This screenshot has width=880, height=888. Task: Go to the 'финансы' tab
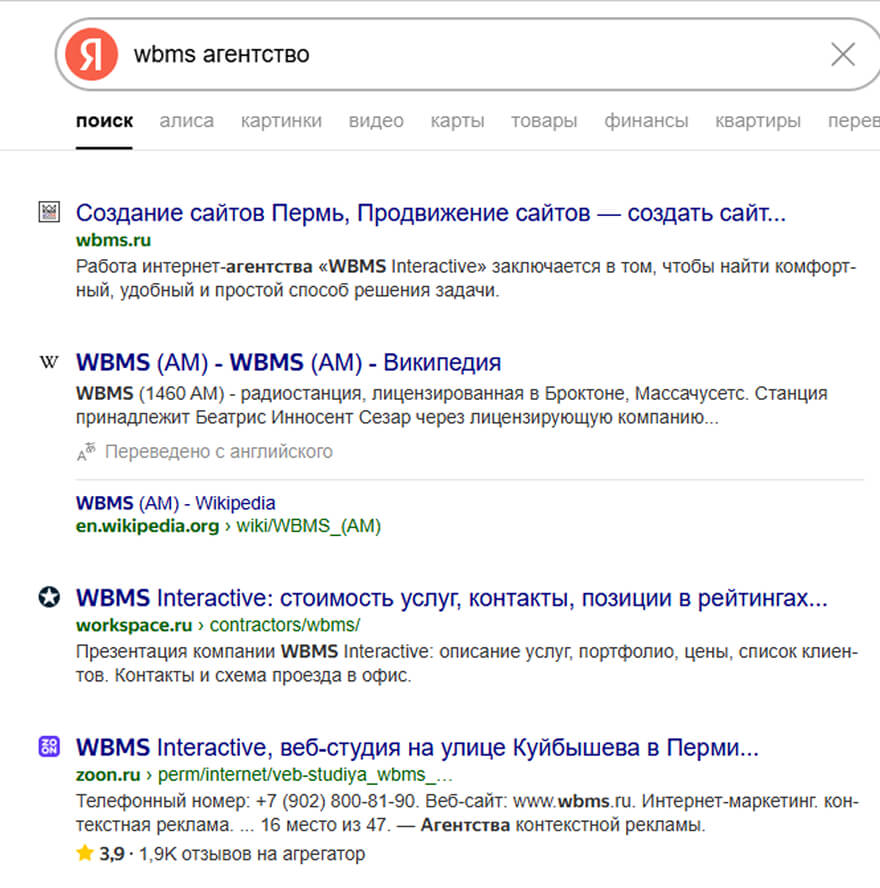(646, 121)
